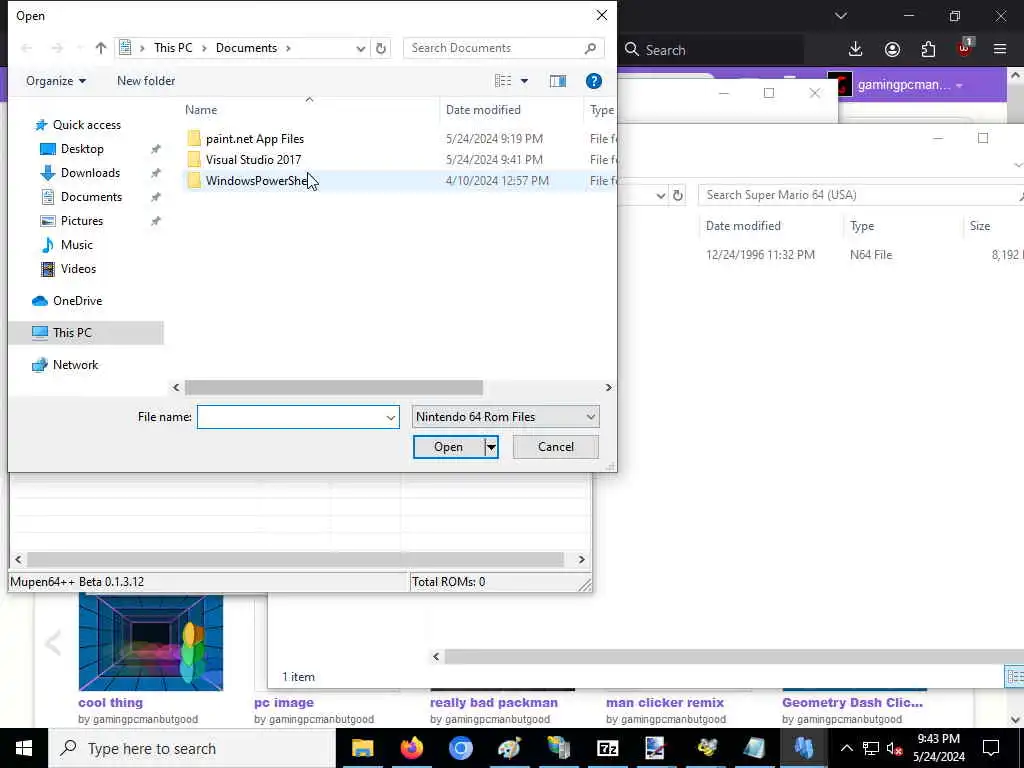Go to Music in navigation pane

pyautogui.click(x=76, y=245)
